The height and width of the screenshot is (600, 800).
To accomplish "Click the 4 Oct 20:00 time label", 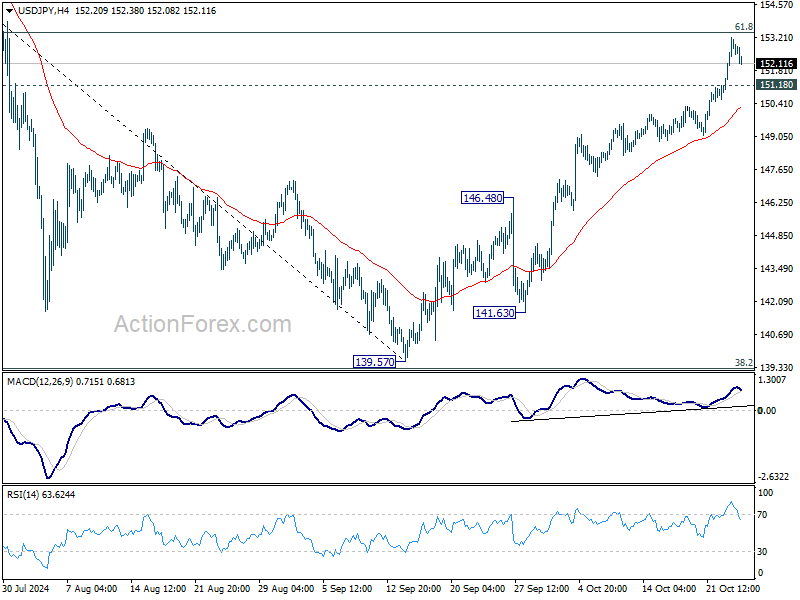I will 603,588.
